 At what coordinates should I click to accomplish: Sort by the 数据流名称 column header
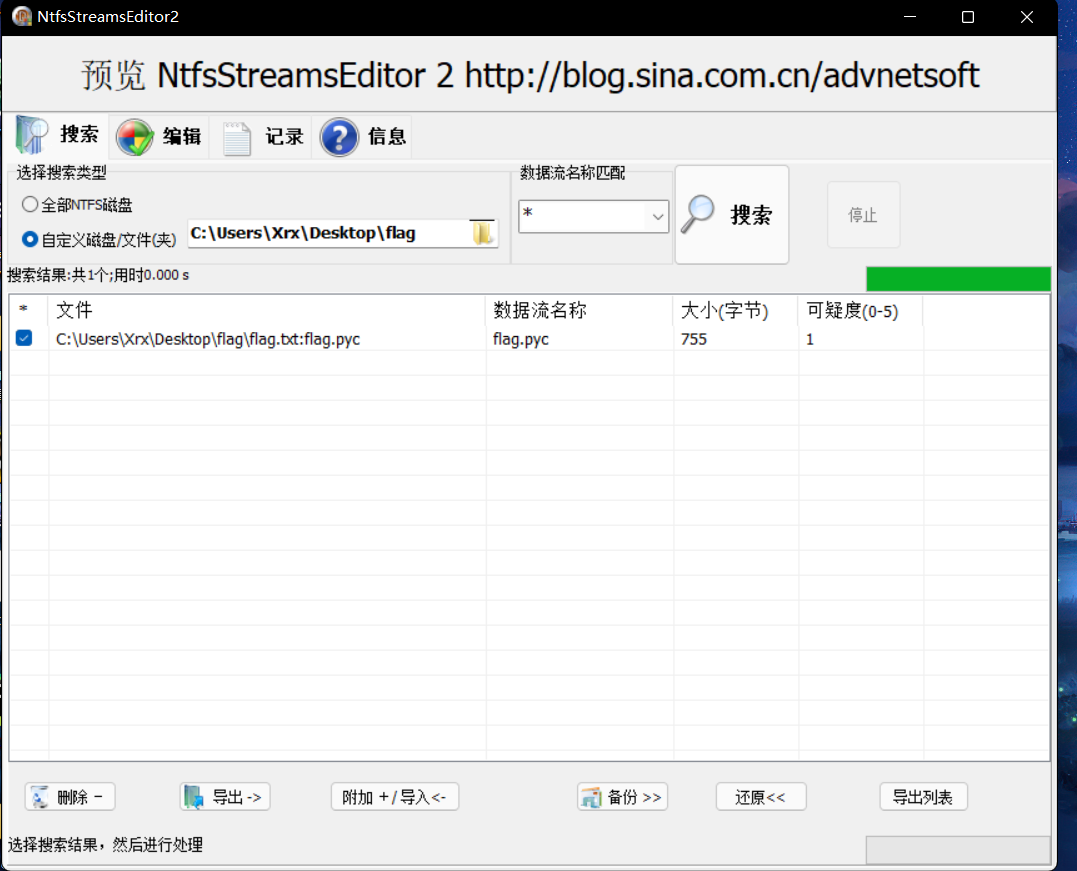coord(579,310)
